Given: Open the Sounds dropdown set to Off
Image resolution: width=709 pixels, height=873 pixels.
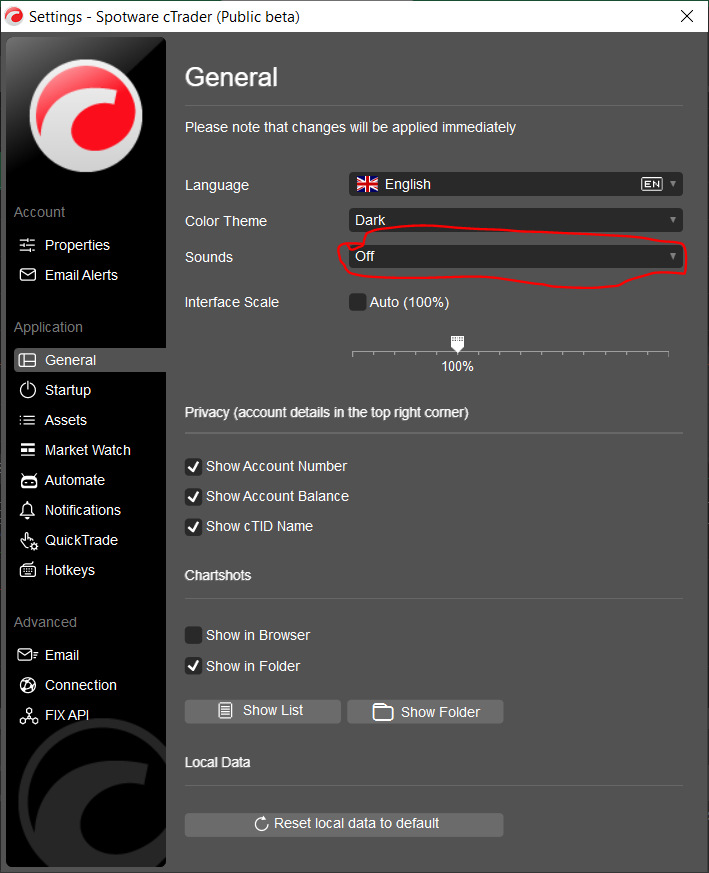Looking at the screenshot, I should point(516,256).
